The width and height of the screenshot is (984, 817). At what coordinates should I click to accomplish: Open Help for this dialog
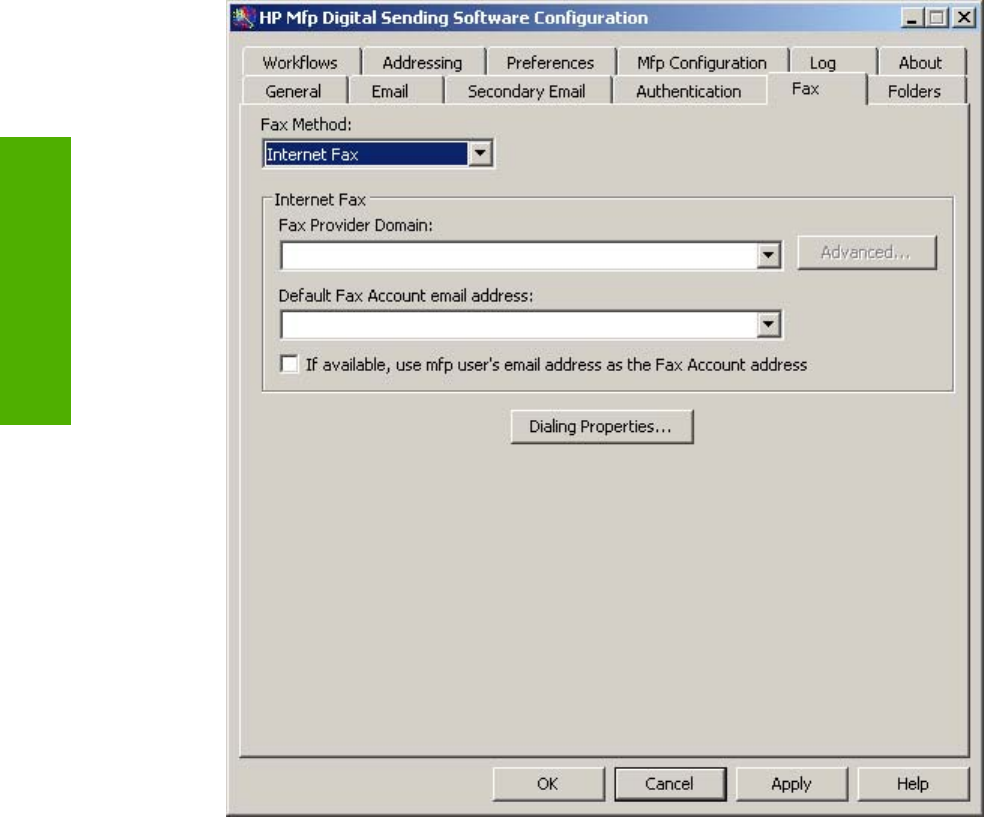click(x=913, y=784)
